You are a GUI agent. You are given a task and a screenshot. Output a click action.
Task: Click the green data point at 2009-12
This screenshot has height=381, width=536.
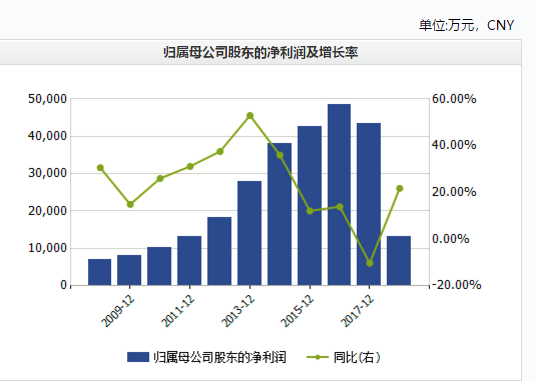pyautogui.click(x=130, y=204)
